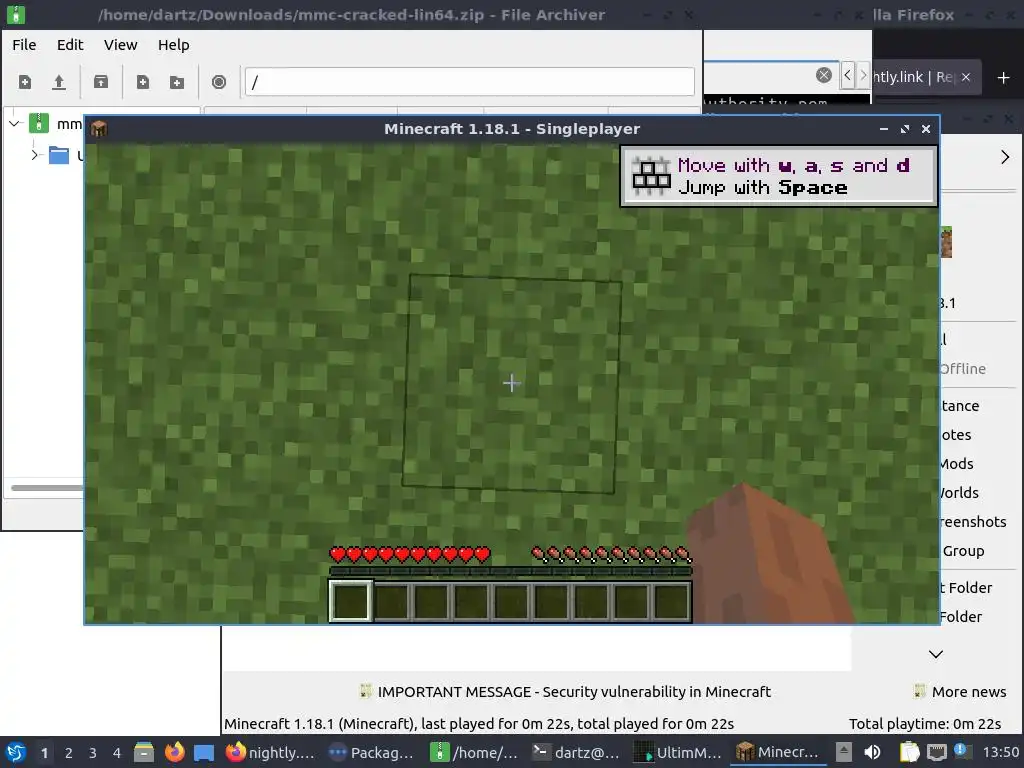This screenshot has width=1024, height=768.
Task: Click the blue desktop icon in quicklaunch
Action: click(x=204, y=752)
